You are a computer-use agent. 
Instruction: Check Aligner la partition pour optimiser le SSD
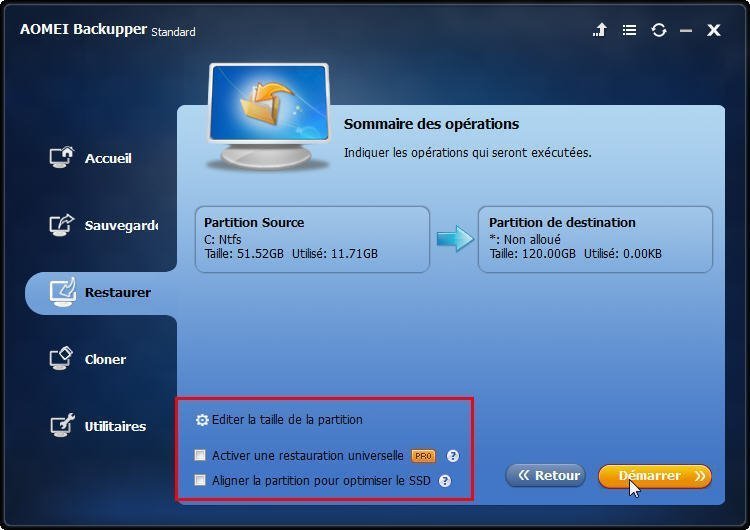(x=200, y=480)
